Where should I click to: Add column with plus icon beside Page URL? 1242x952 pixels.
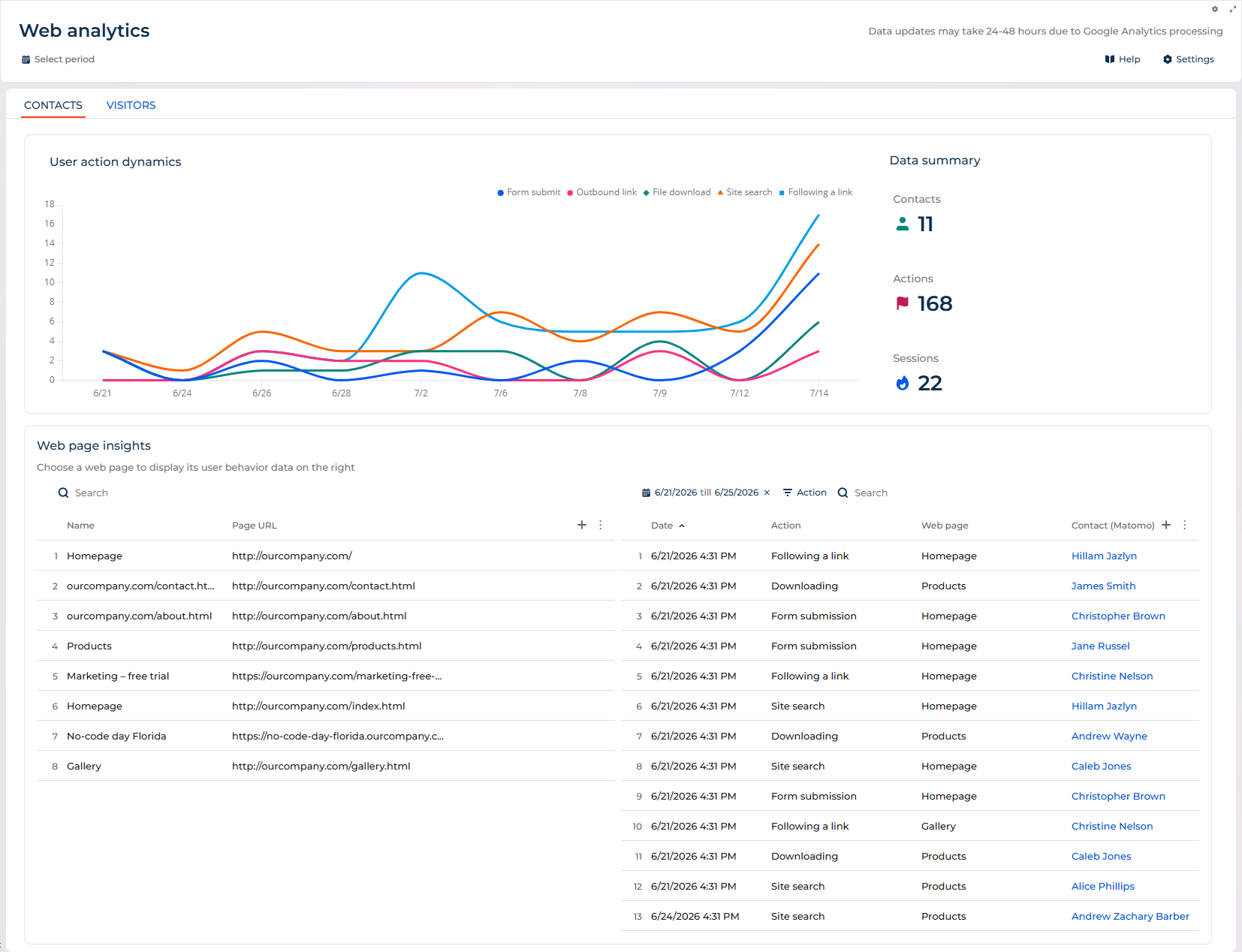coord(582,525)
